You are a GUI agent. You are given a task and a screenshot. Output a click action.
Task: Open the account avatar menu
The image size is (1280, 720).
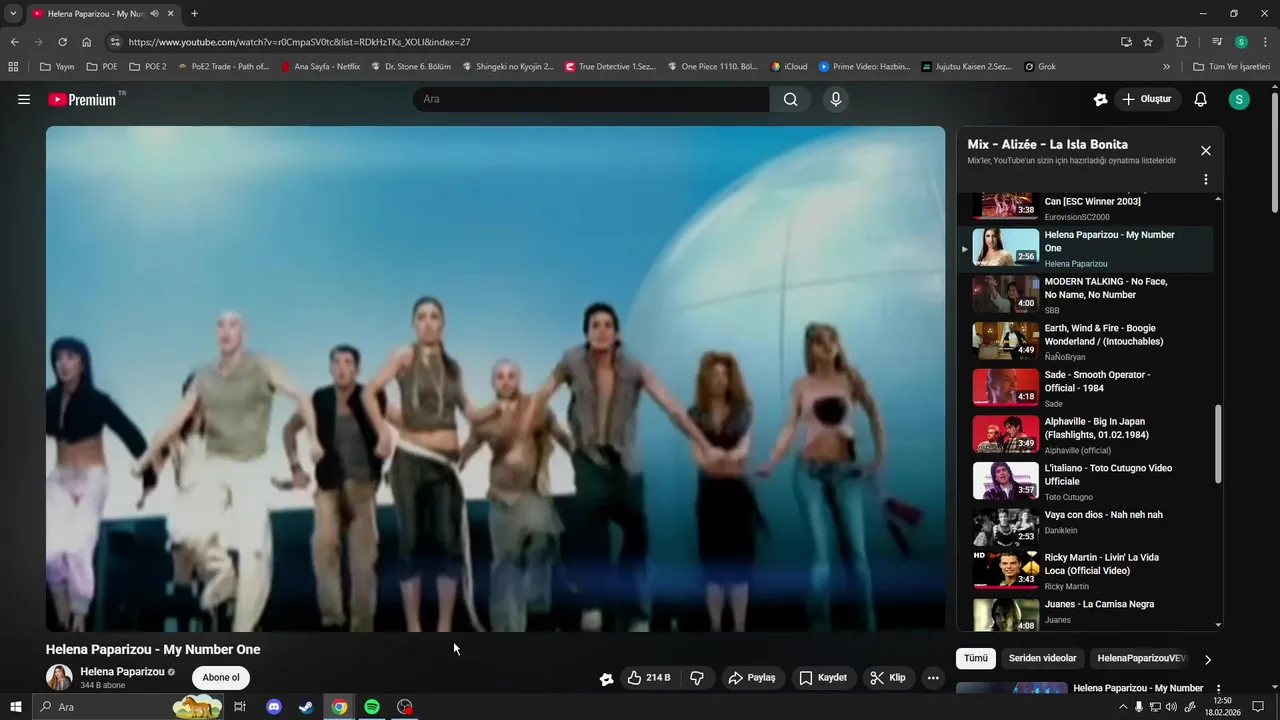click(1239, 99)
